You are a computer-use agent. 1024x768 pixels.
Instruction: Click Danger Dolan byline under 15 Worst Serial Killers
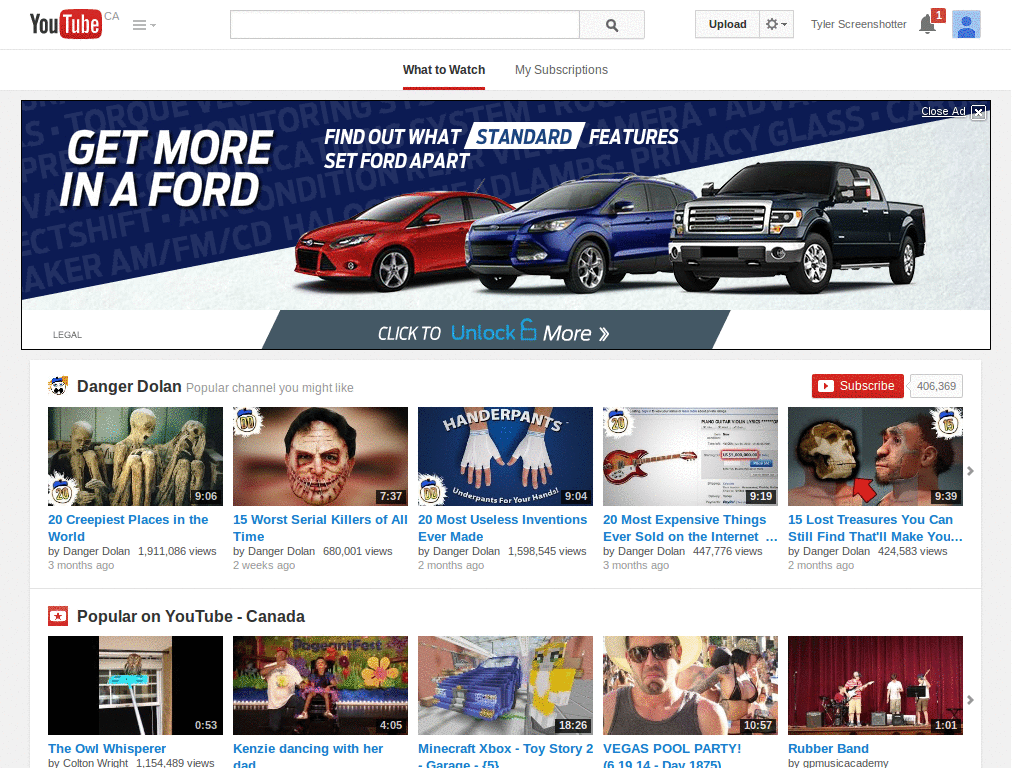[281, 551]
